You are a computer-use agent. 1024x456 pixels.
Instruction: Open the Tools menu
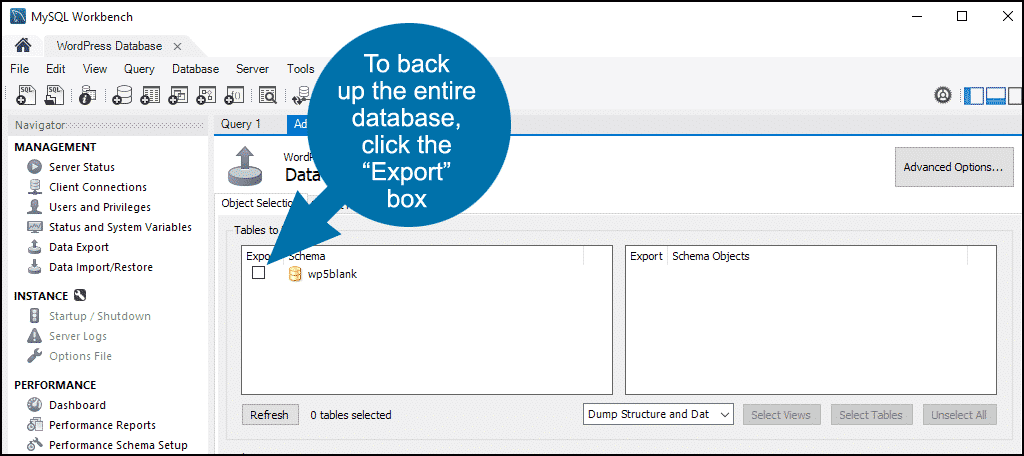(x=300, y=69)
